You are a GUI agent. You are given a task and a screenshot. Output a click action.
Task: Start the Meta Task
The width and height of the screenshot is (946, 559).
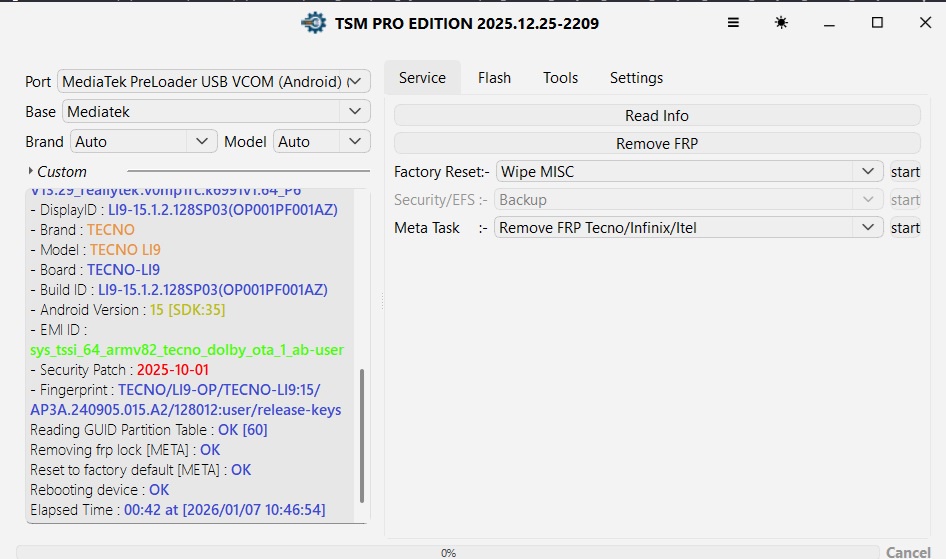pos(905,228)
